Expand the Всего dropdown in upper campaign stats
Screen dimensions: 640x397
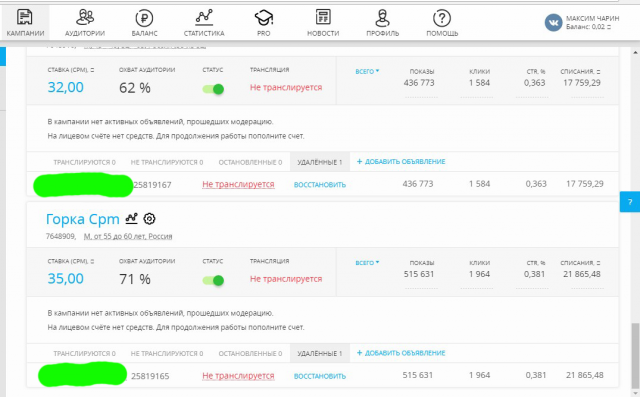(x=367, y=71)
